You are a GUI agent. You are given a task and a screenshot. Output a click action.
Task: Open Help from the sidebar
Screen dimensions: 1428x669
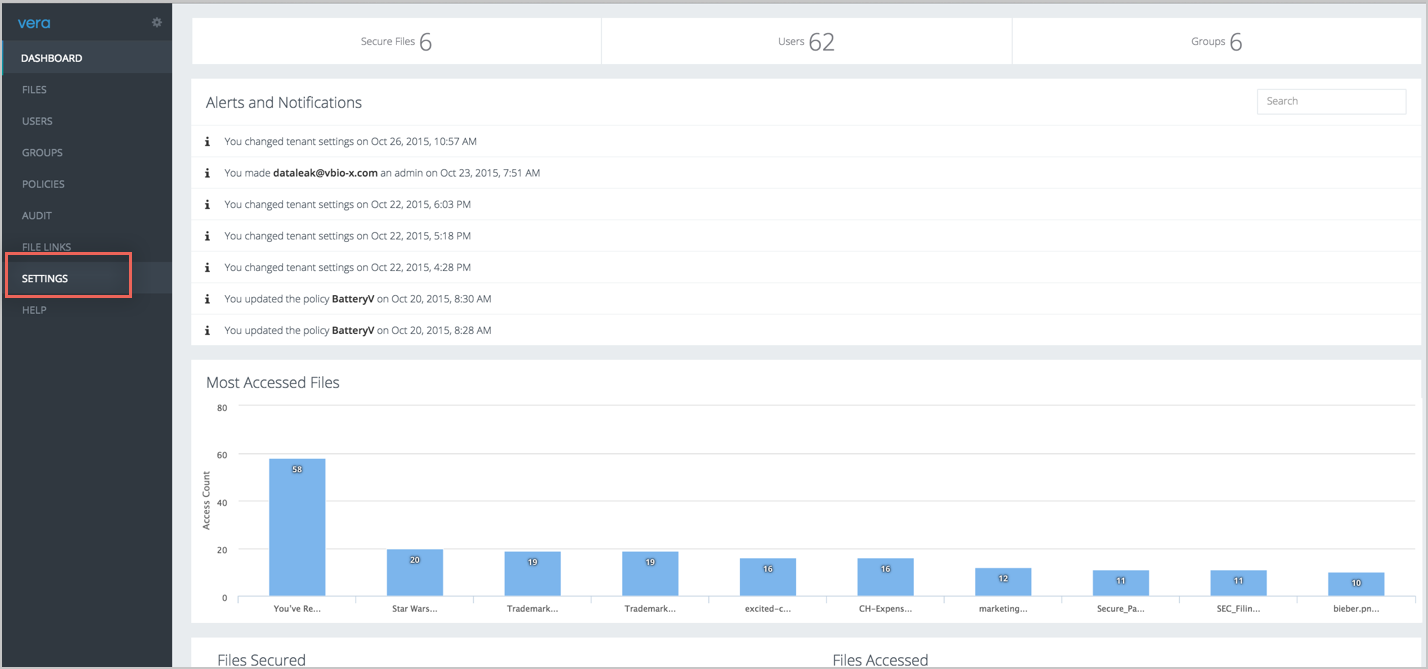point(34,310)
